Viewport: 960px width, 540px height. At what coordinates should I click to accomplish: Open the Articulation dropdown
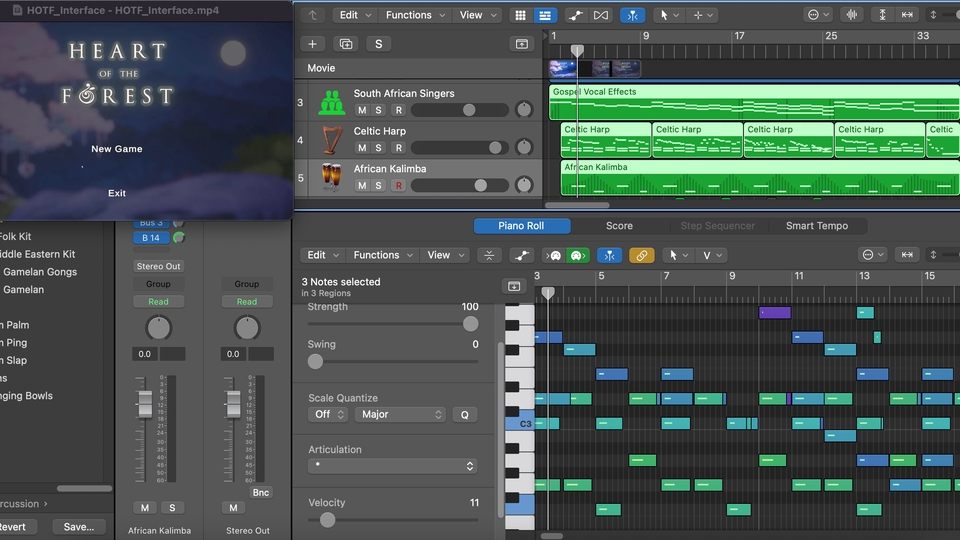[x=392, y=466]
